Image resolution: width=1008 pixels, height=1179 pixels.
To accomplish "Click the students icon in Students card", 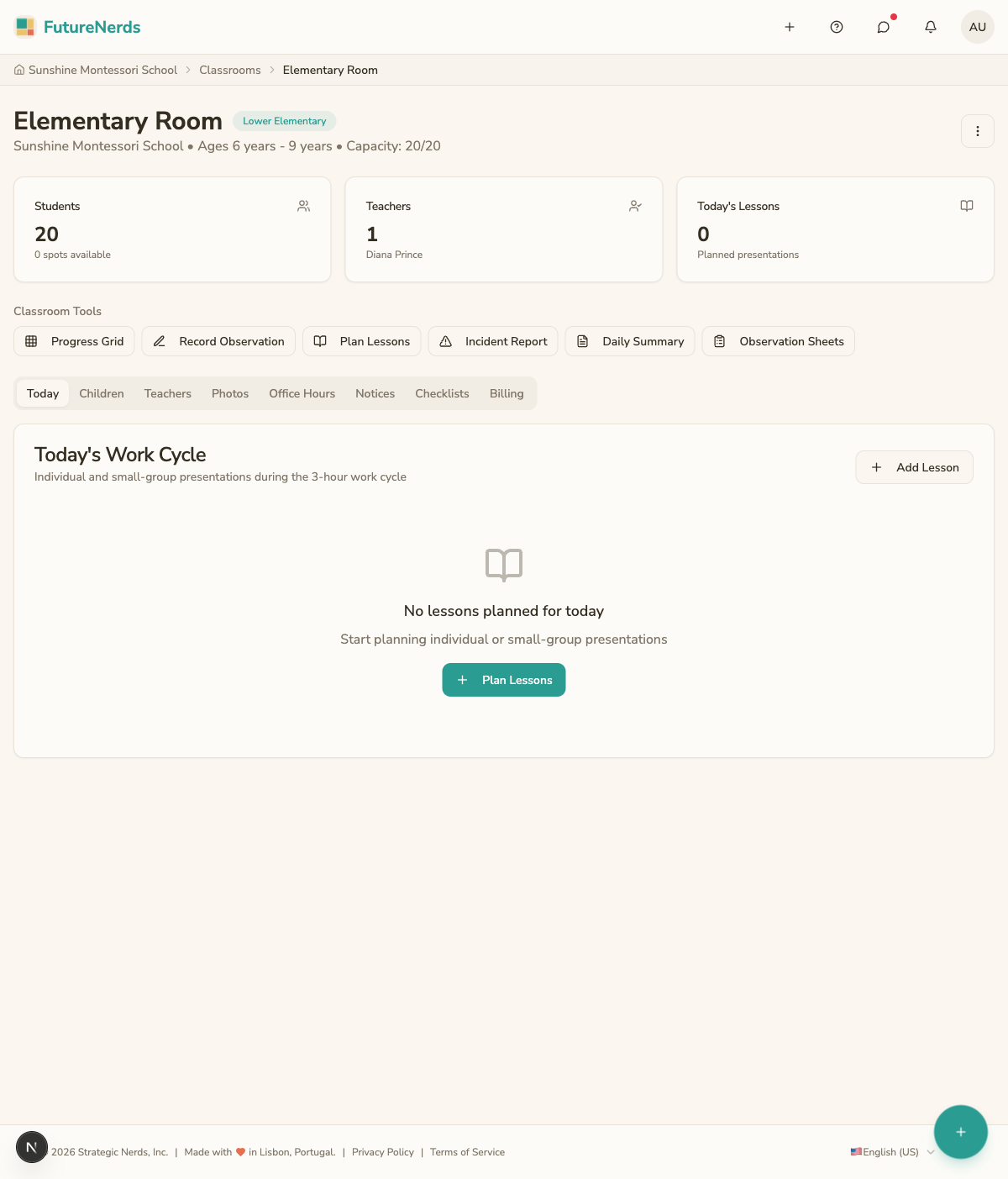I will coord(304,206).
